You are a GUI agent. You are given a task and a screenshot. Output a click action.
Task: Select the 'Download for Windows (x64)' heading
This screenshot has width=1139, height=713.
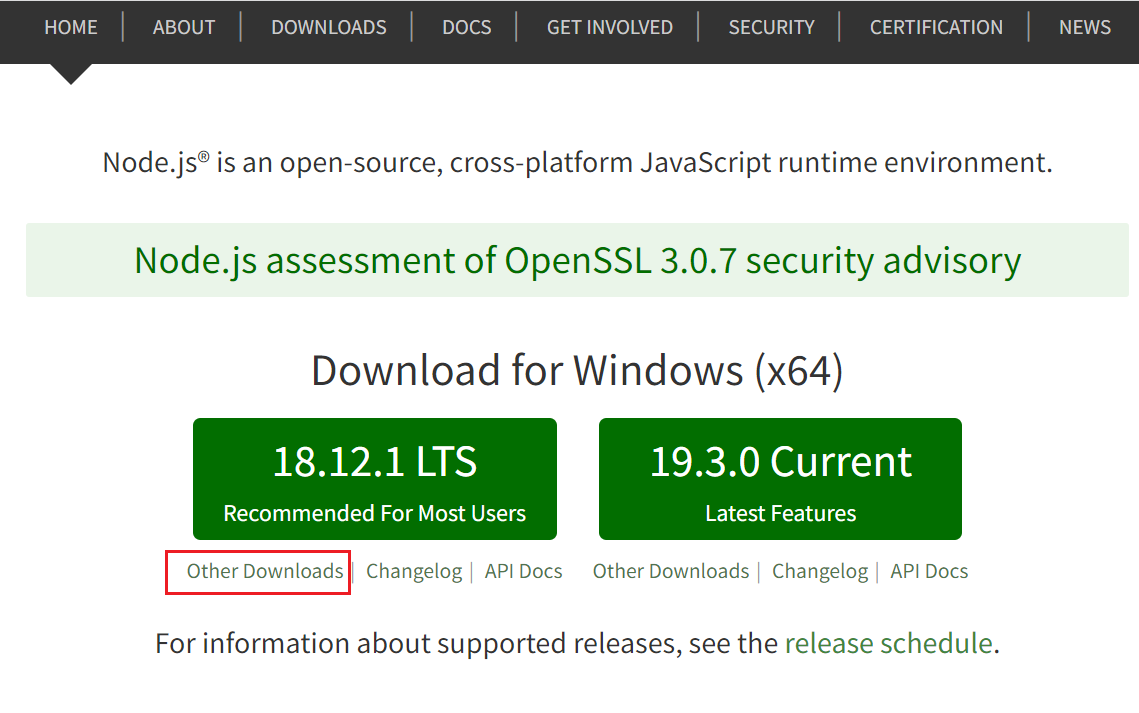577,371
